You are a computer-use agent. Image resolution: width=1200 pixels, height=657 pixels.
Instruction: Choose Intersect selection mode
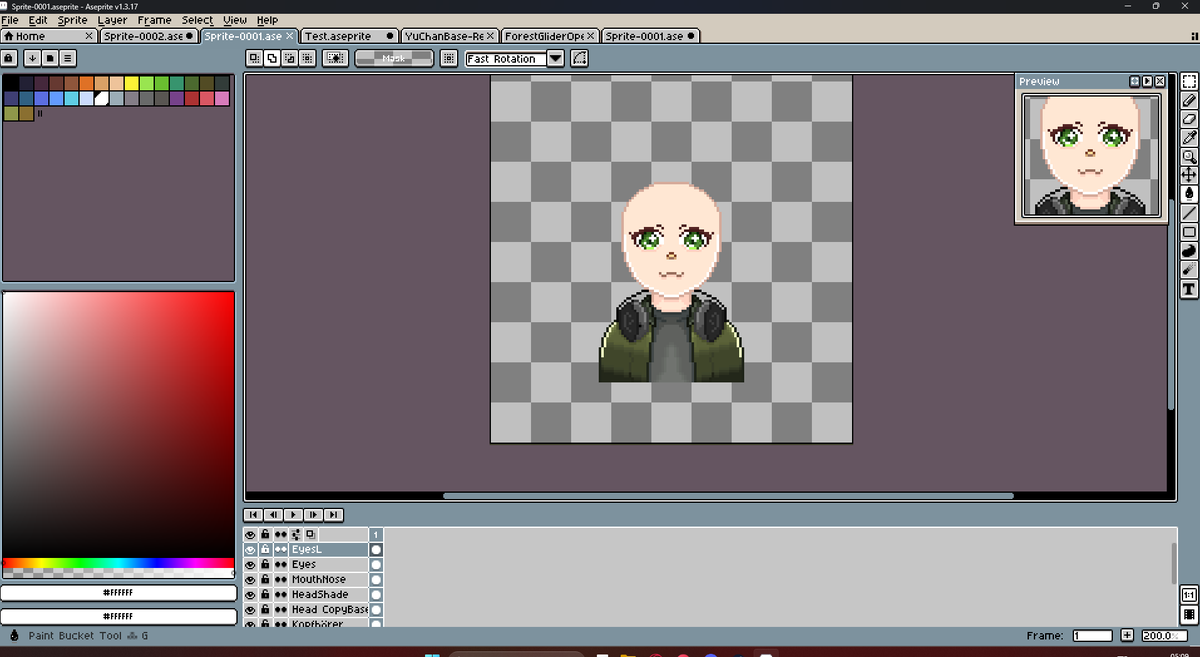click(307, 58)
